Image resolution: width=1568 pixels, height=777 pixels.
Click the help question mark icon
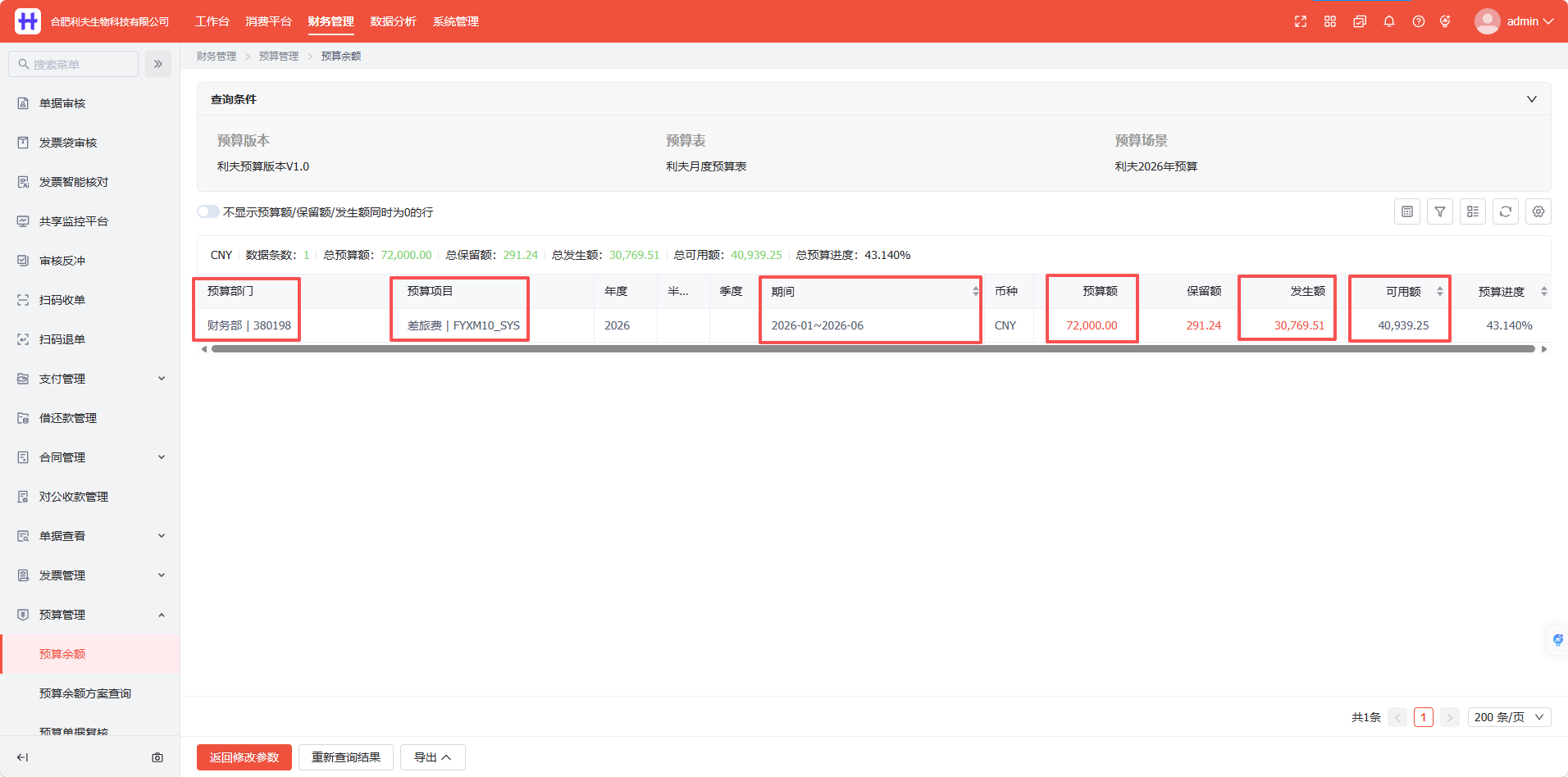pyautogui.click(x=1419, y=21)
